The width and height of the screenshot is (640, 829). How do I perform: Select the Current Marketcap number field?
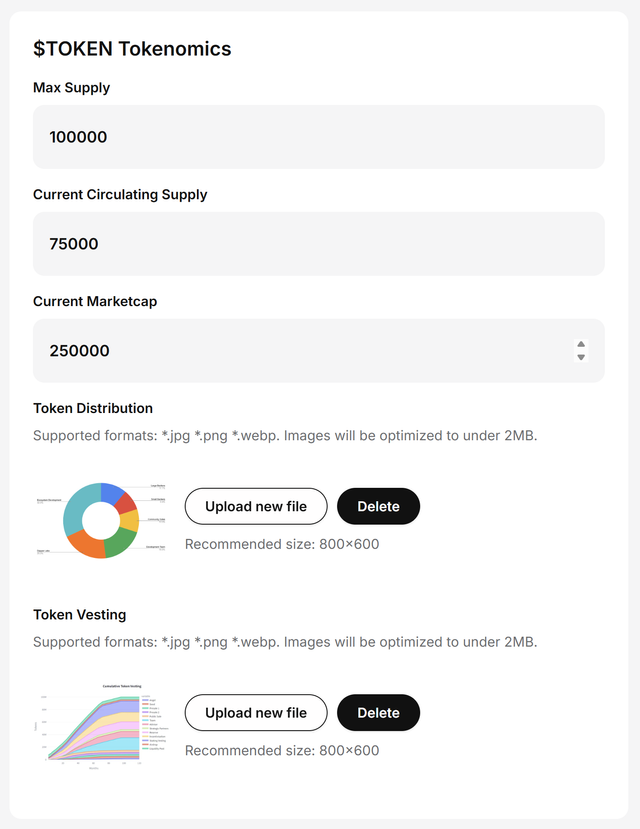click(300, 351)
